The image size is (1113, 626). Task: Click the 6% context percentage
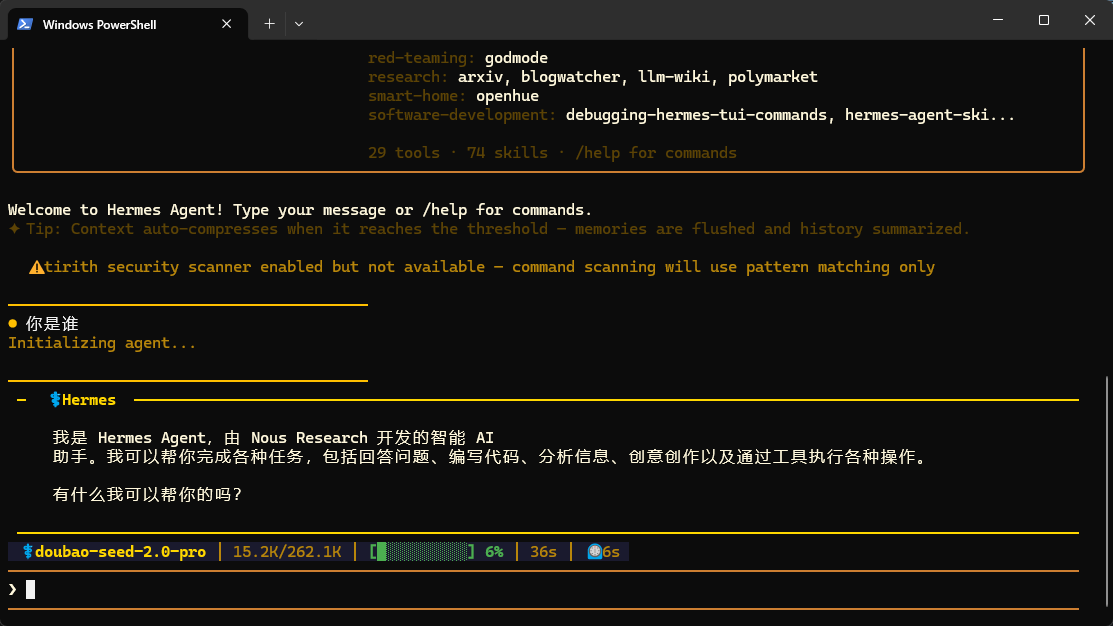(x=494, y=551)
